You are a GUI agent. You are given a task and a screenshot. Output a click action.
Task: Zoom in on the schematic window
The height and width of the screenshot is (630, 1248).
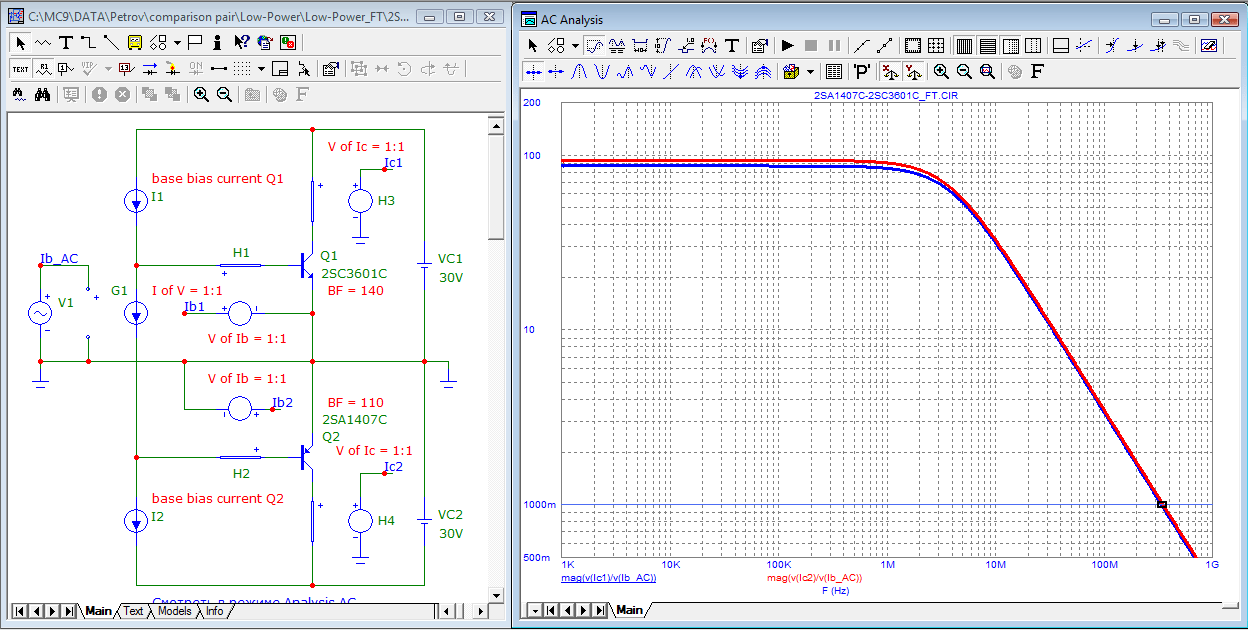click(201, 94)
